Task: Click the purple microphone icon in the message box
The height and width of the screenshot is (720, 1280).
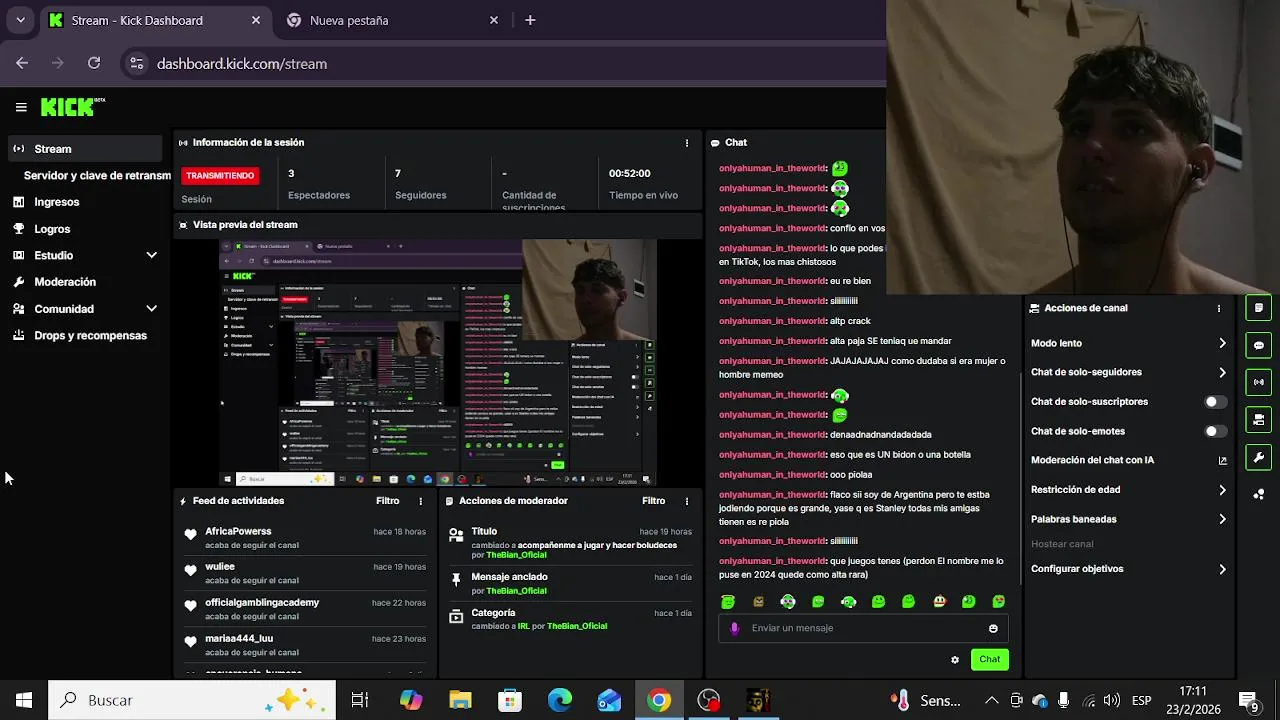Action: pyautogui.click(x=734, y=628)
